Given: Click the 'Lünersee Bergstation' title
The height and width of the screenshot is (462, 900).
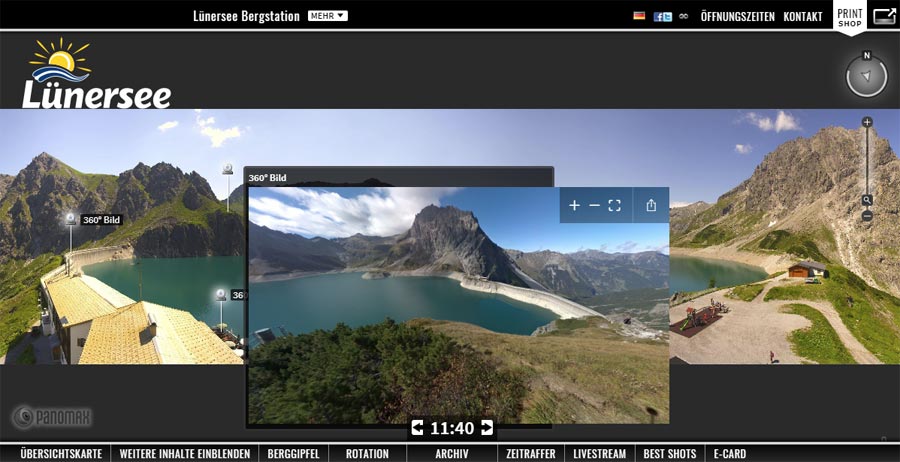Looking at the screenshot, I should tap(246, 16).
